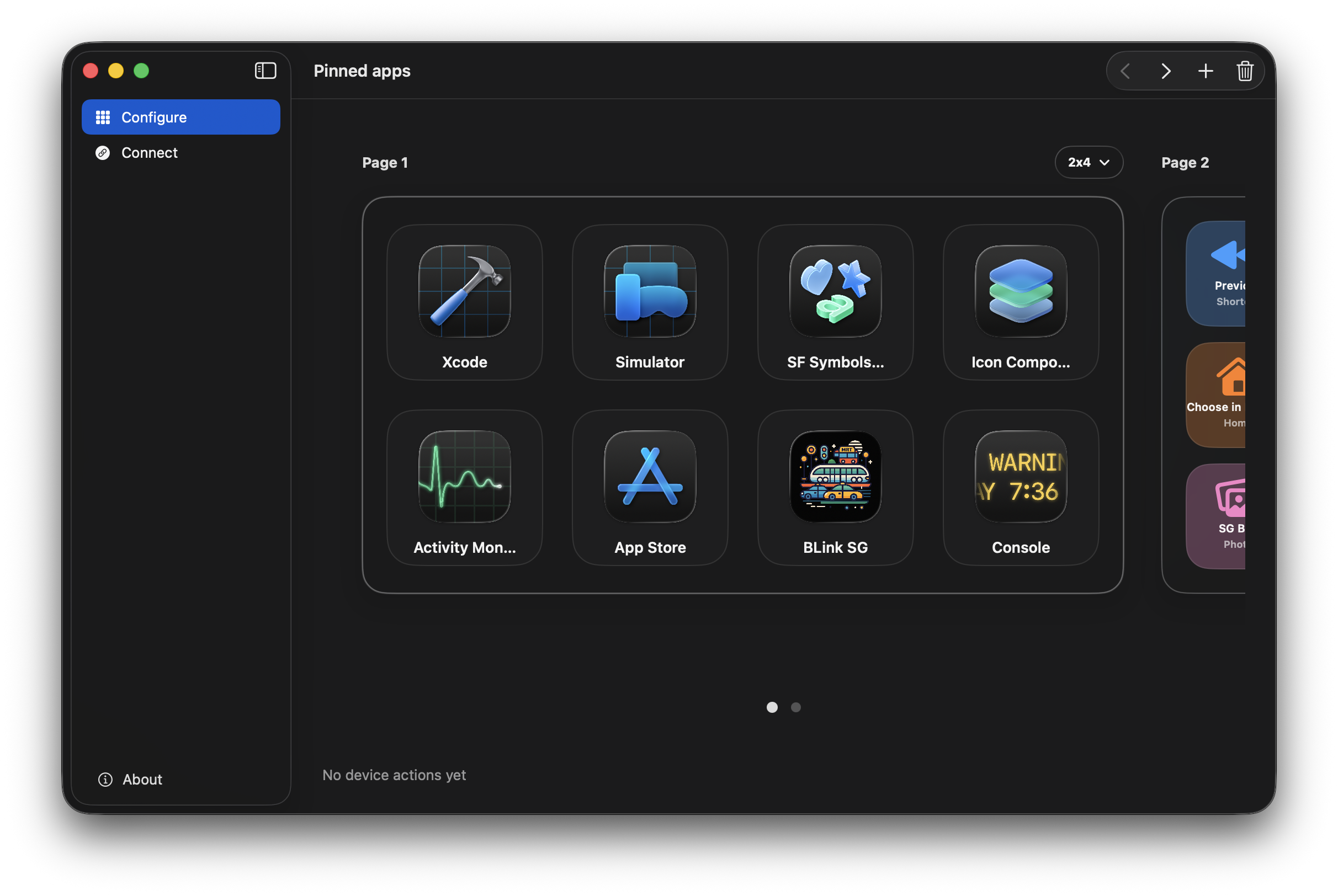Select the App Store pinned tile
This screenshot has width=1338, height=896.
point(650,487)
